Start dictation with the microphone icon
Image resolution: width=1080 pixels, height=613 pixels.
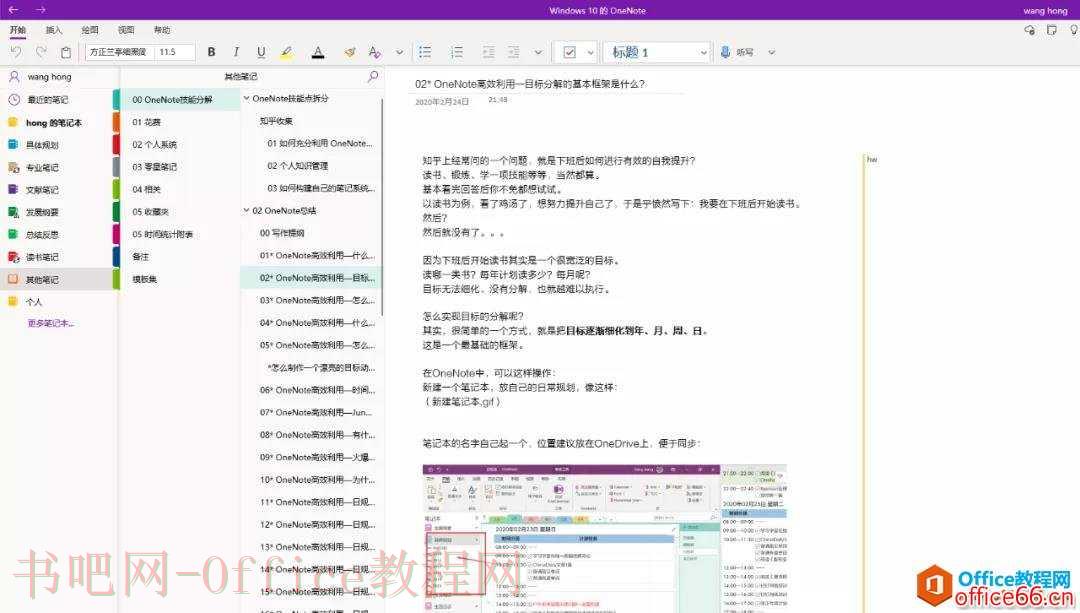[x=725, y=52]
